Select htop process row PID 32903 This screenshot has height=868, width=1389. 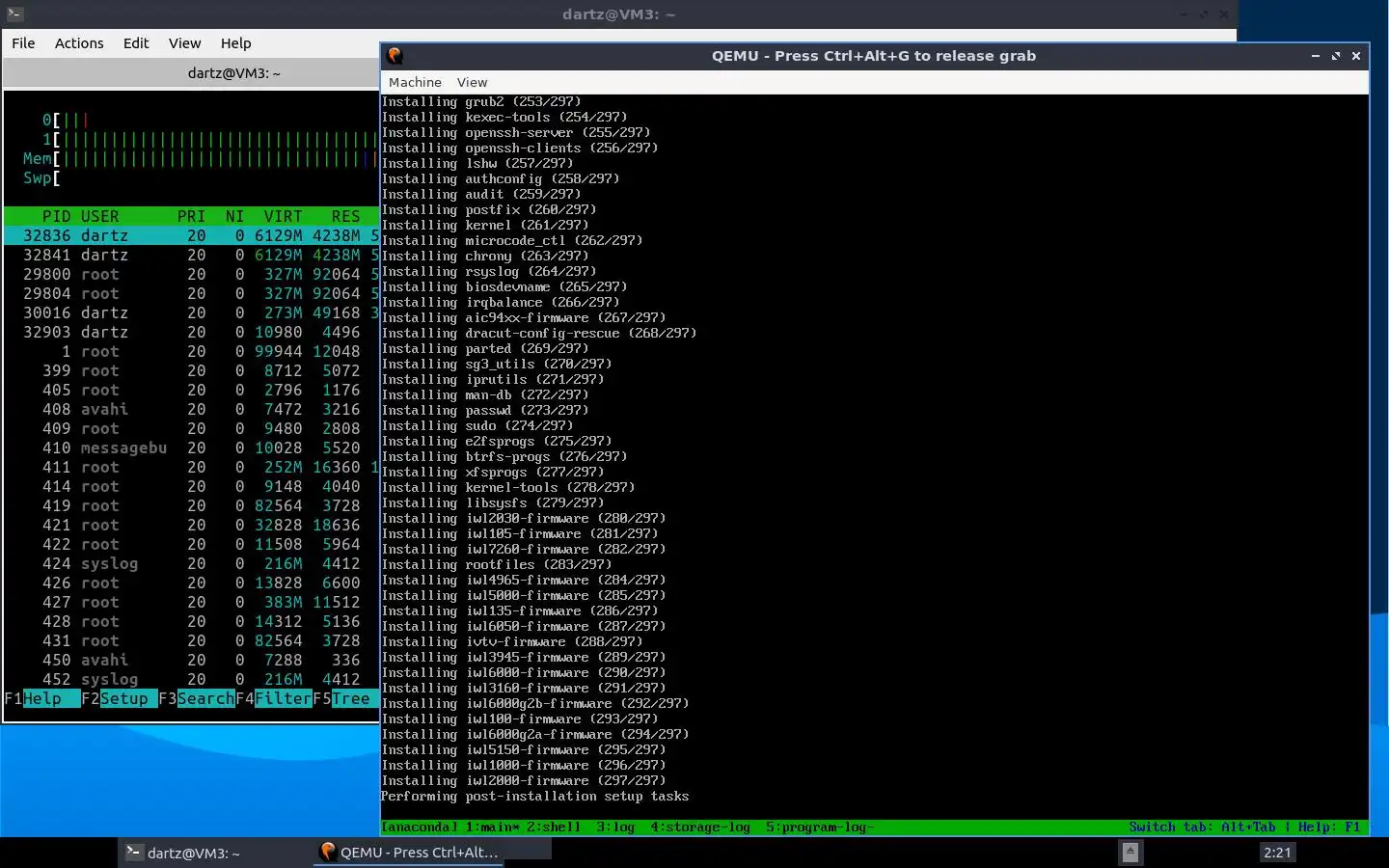tap(192, 332)
